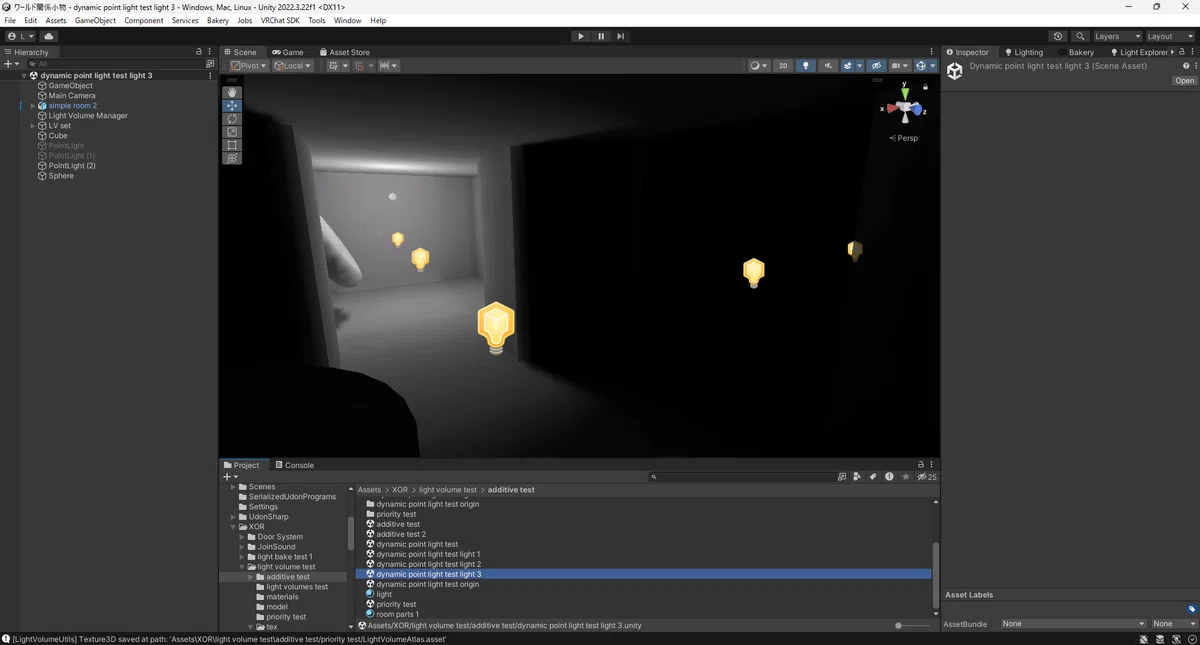Select the Transform tool
This screenshot has height=645, width=1200.
coord(232,158)
